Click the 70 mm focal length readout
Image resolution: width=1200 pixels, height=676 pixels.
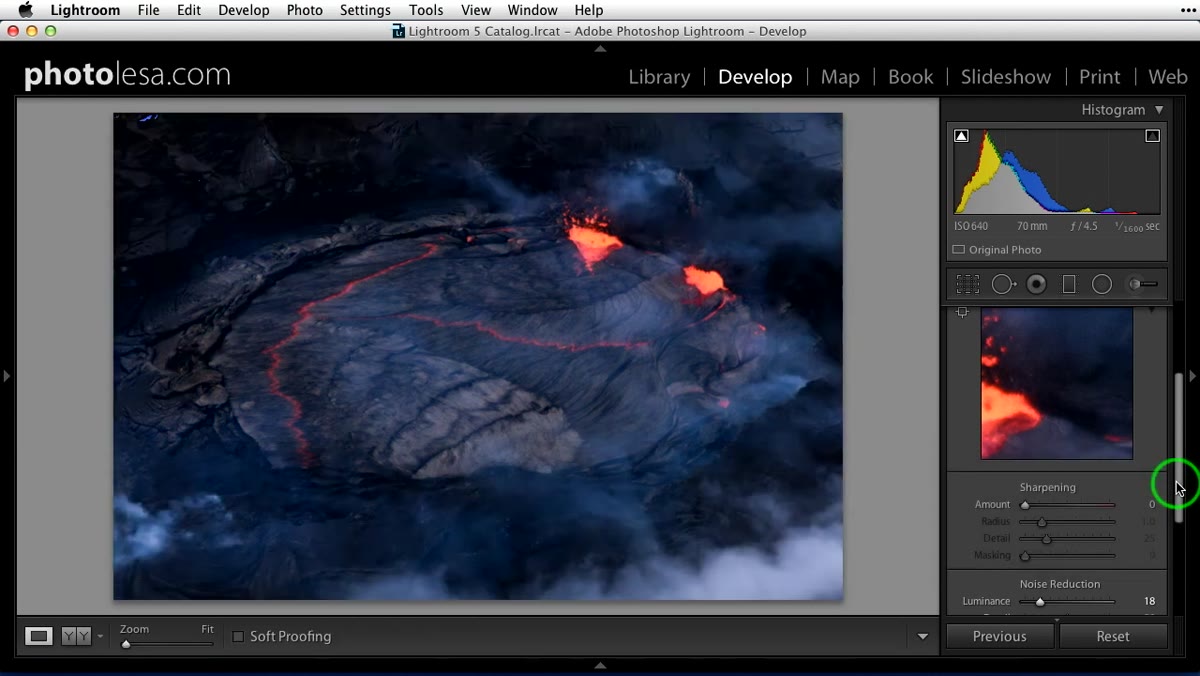click(1032, 227)
